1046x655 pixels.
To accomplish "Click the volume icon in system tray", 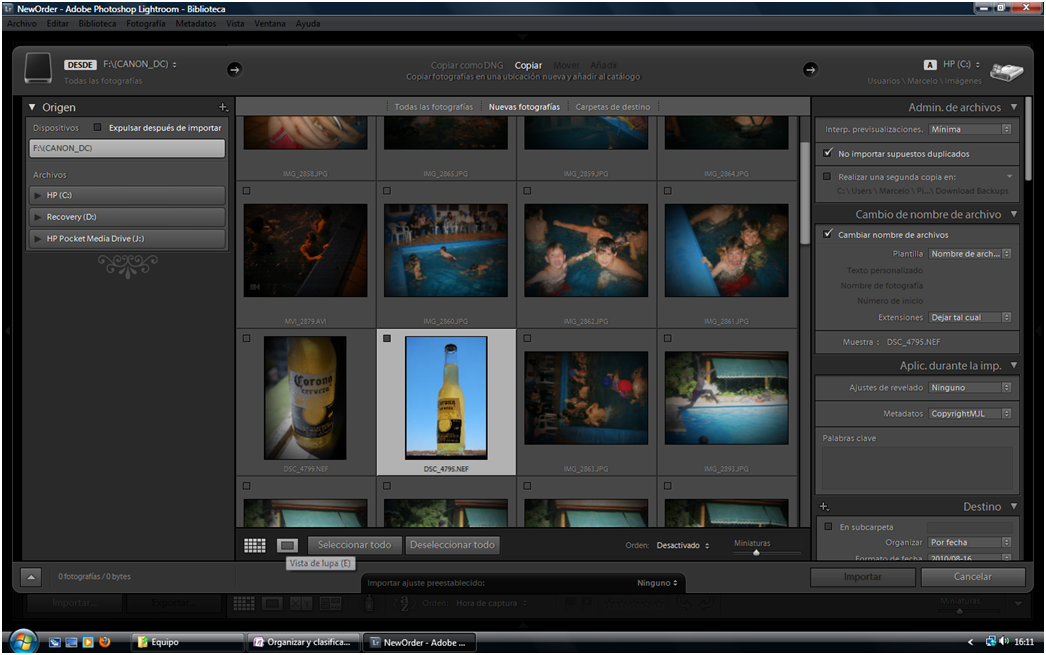I will pyautogui.click(x=1004, y=642).
